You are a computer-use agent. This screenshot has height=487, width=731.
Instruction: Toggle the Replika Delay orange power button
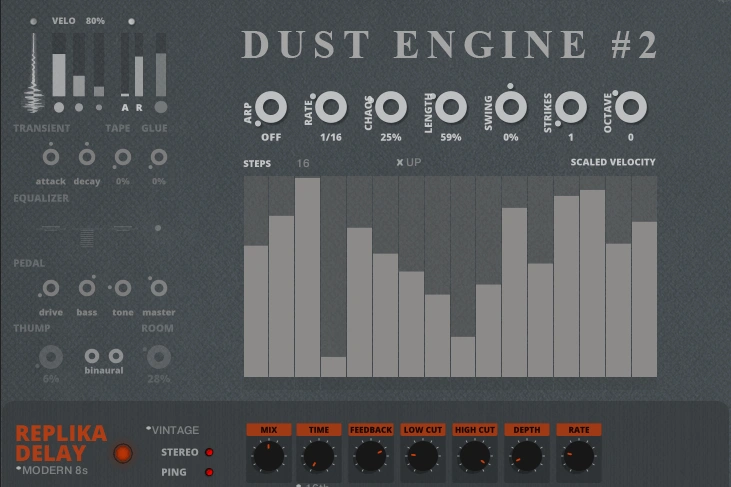point(123,453)
